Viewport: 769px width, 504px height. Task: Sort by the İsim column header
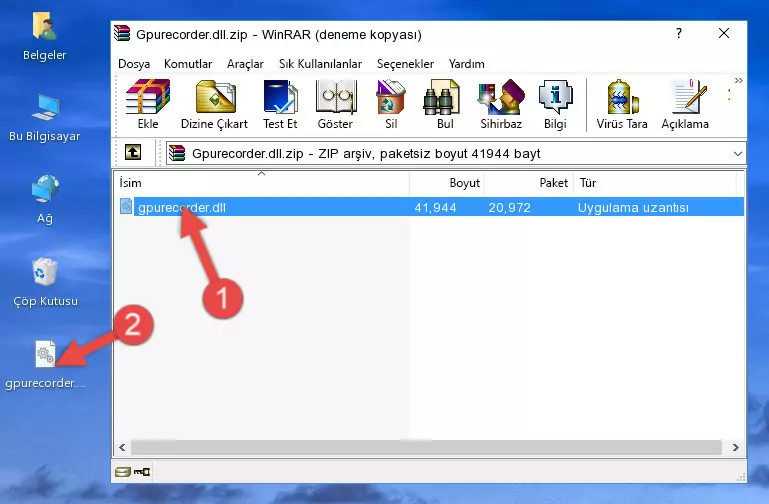[262, 183]
